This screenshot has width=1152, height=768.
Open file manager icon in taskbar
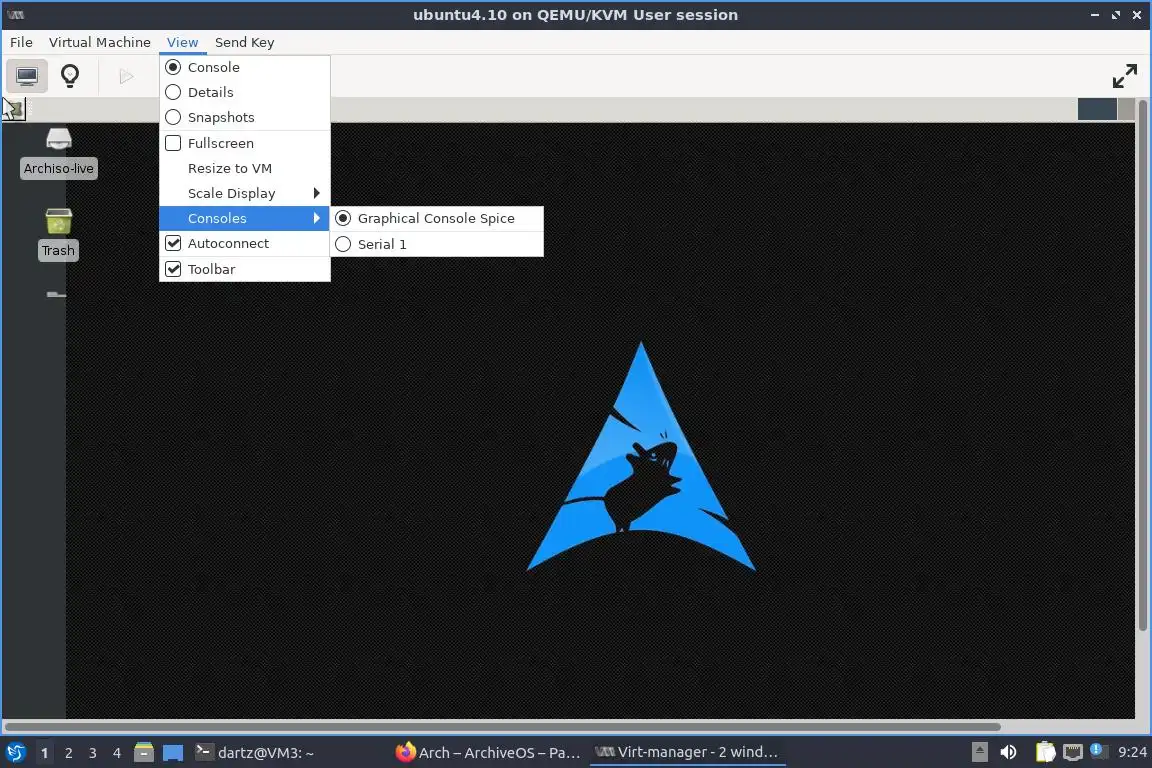pos(144,753)
